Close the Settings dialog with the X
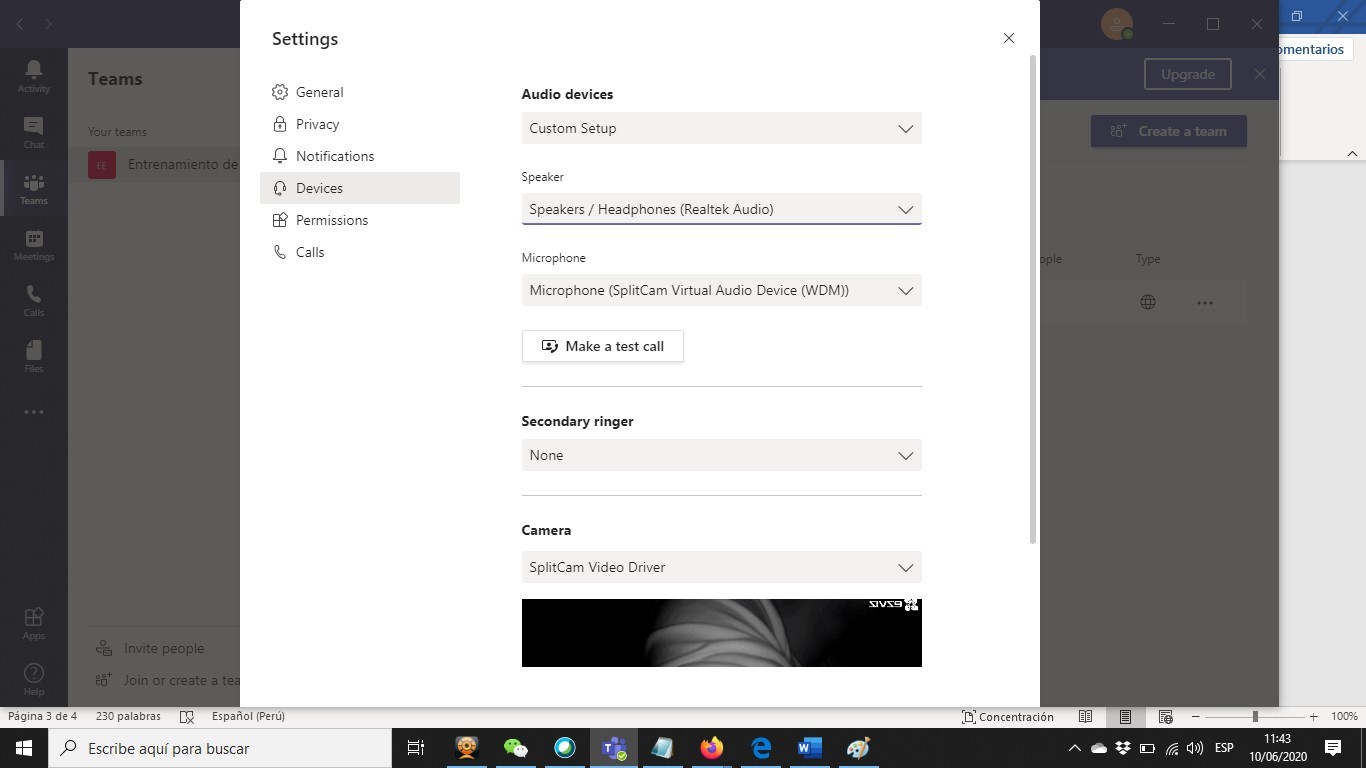Viewport: 1366px width, 768px height. pos(1008,38)
